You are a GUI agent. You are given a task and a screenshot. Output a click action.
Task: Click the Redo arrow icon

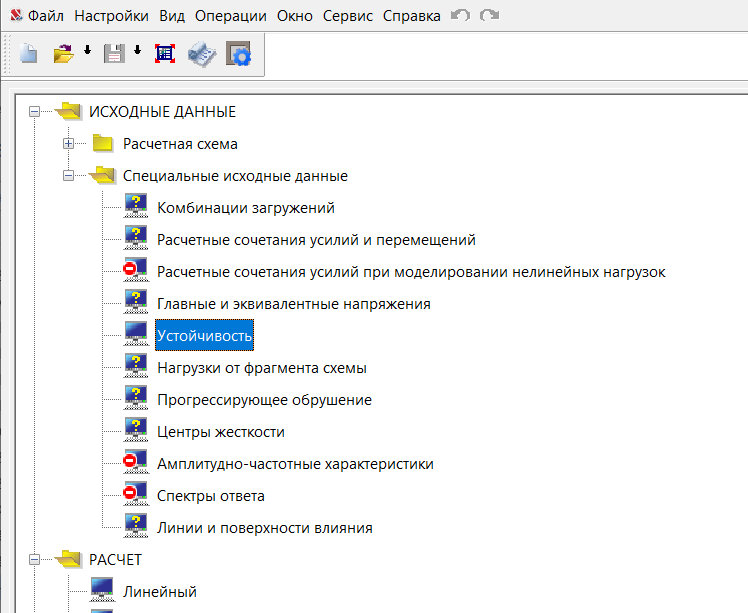[489, 15]
